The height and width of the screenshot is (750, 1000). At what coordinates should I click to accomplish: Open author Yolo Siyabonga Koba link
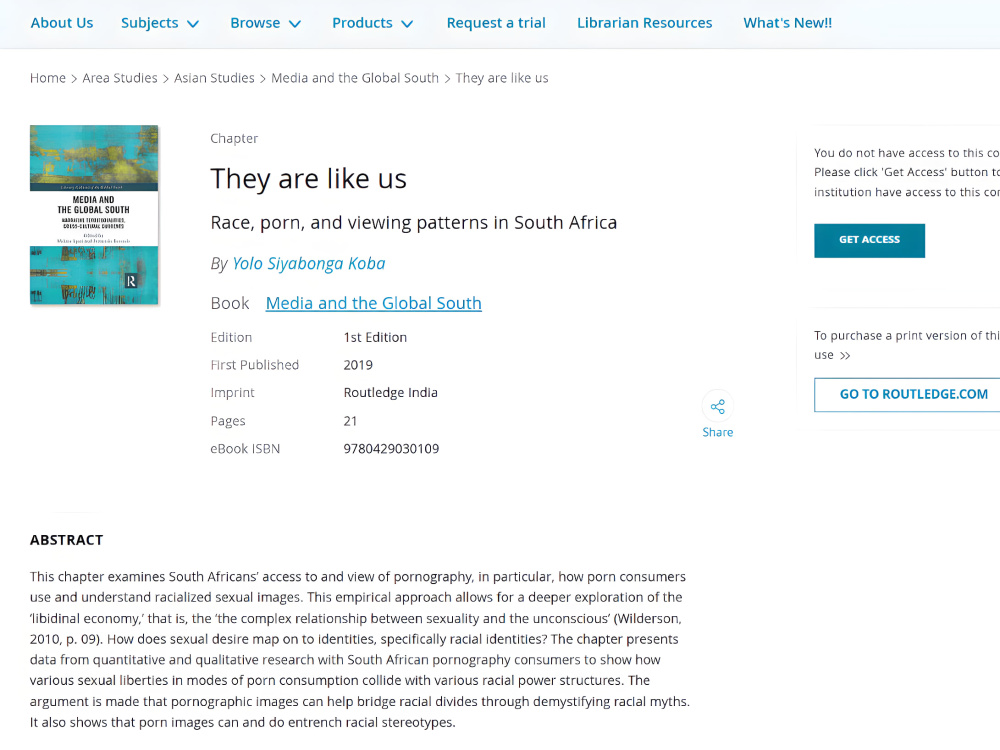[309, 263]
